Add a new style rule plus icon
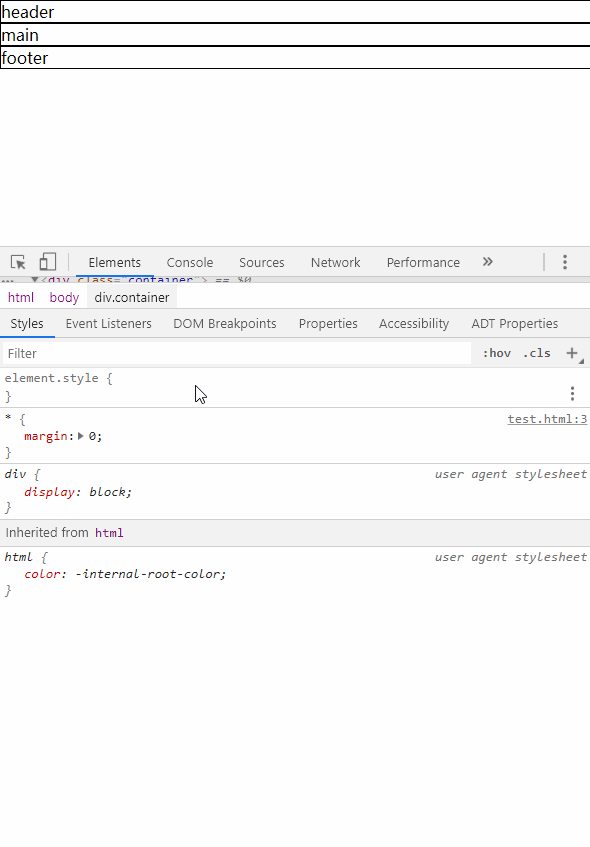This screenshot has width=590, height=847. (572, 353)
